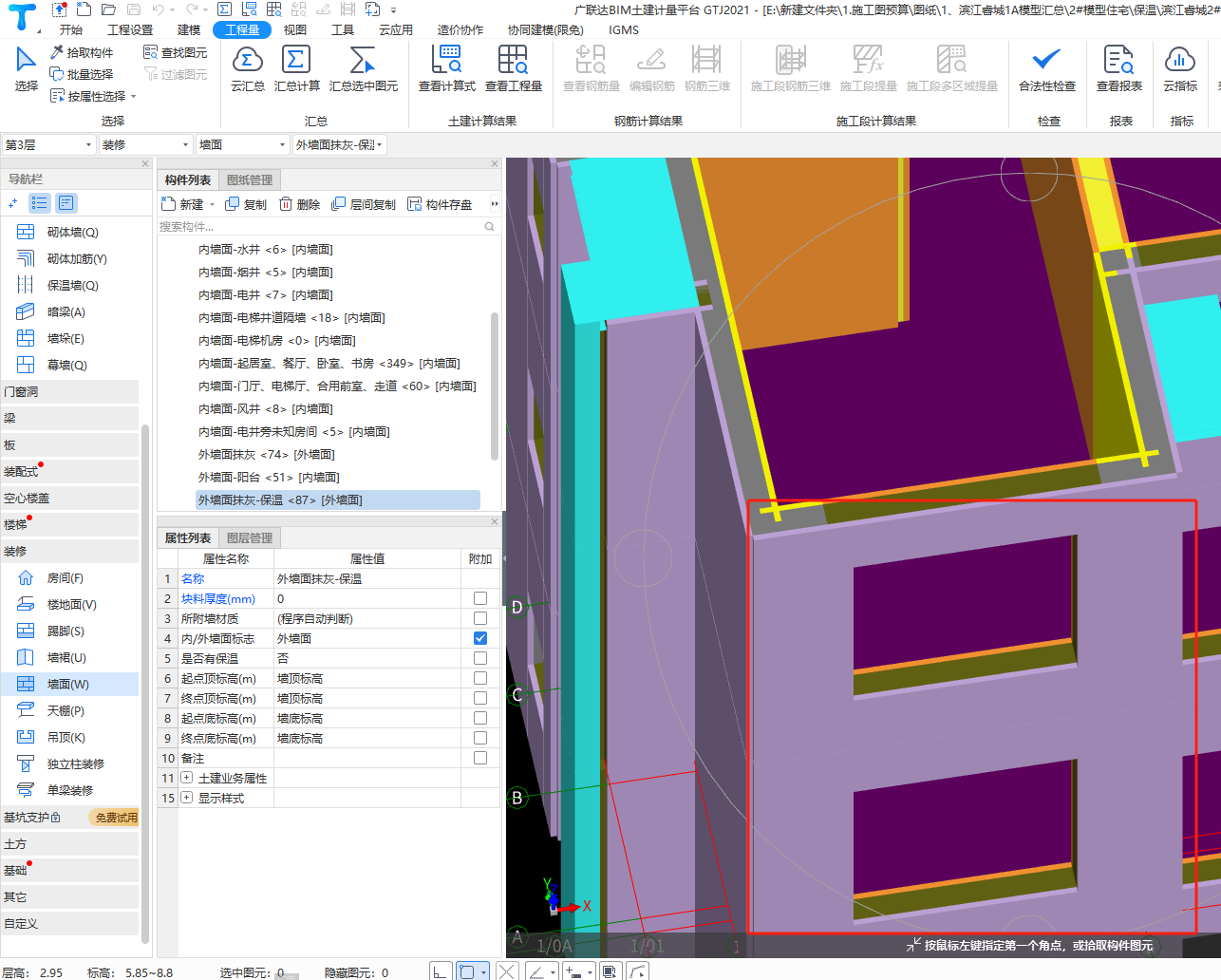Screen dimensions: 1221x980
Task: Open 云应用 ribbon tab
Action: (396, 29)
